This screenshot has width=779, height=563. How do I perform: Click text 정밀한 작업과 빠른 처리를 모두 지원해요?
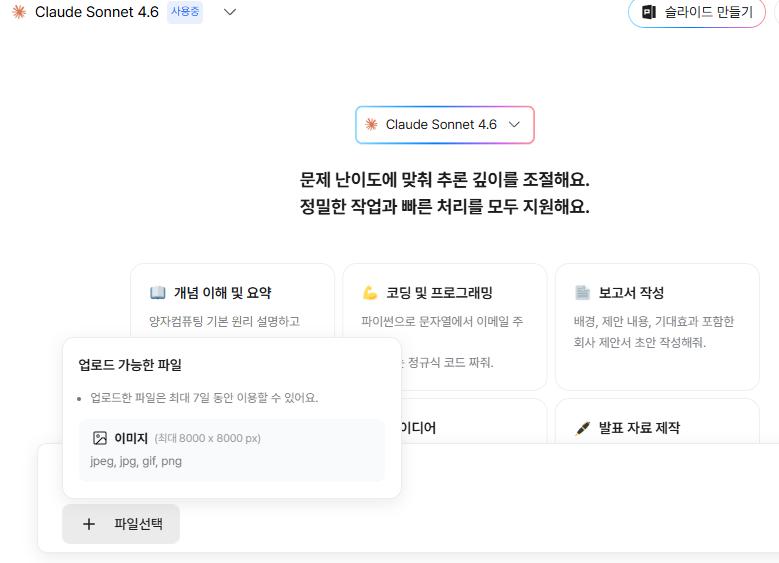445,206
